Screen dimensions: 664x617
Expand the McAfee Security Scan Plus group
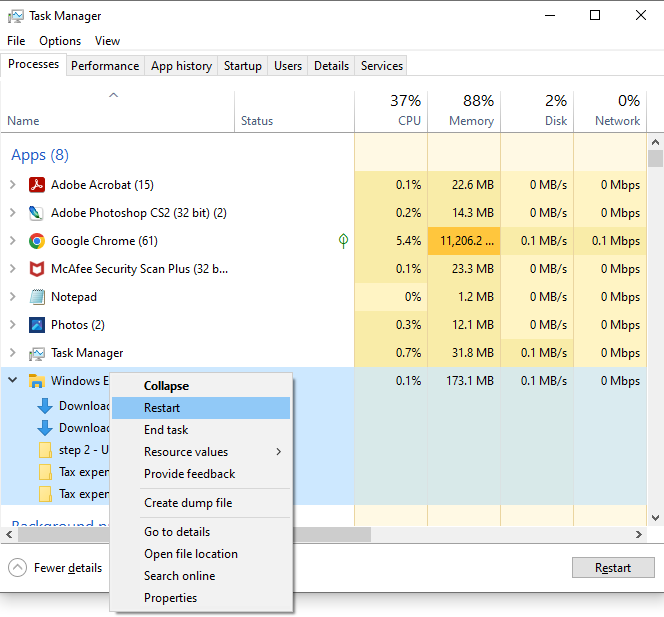13,269
